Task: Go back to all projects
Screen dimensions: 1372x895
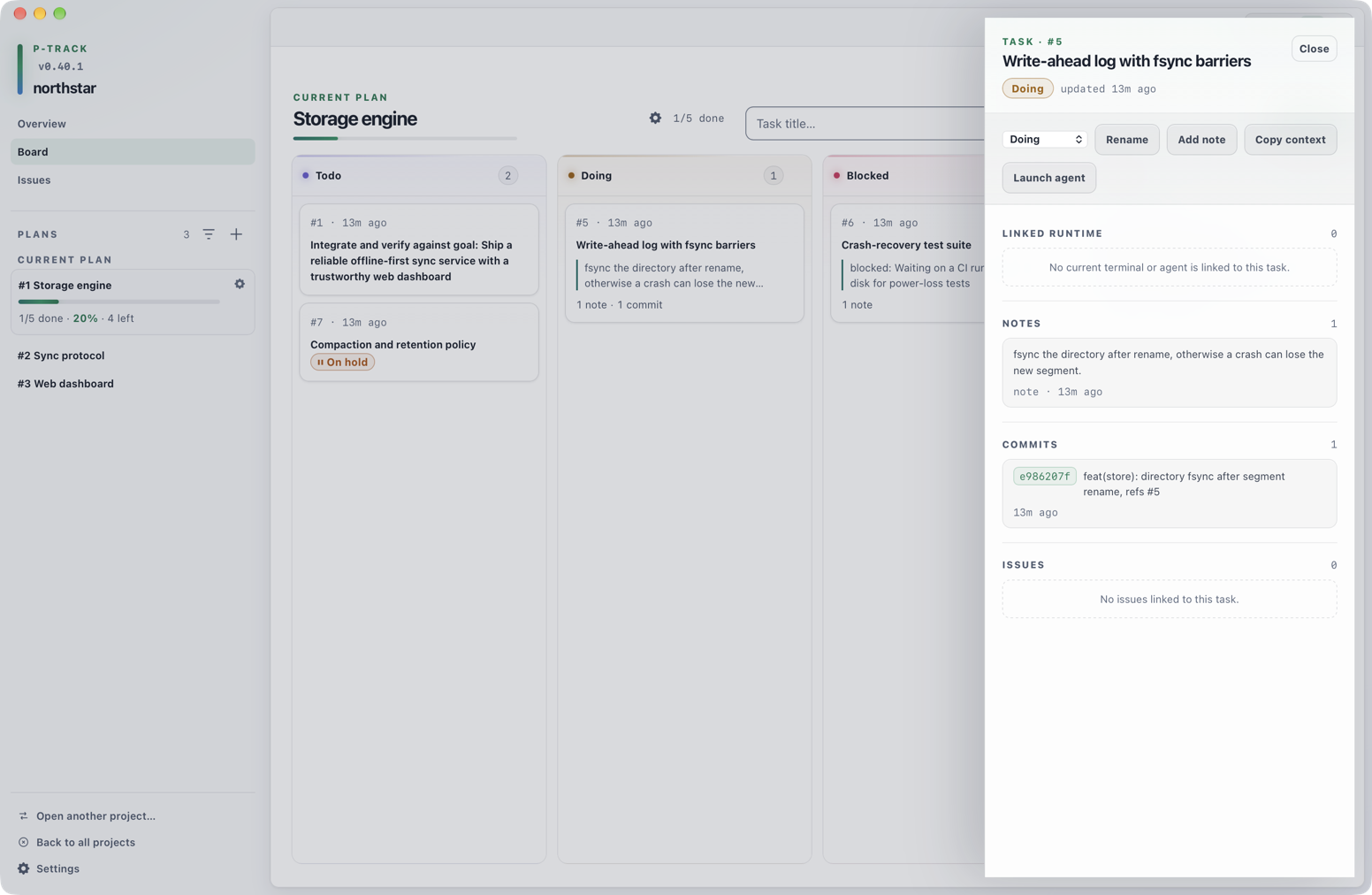Action: (x=86, y=842)
